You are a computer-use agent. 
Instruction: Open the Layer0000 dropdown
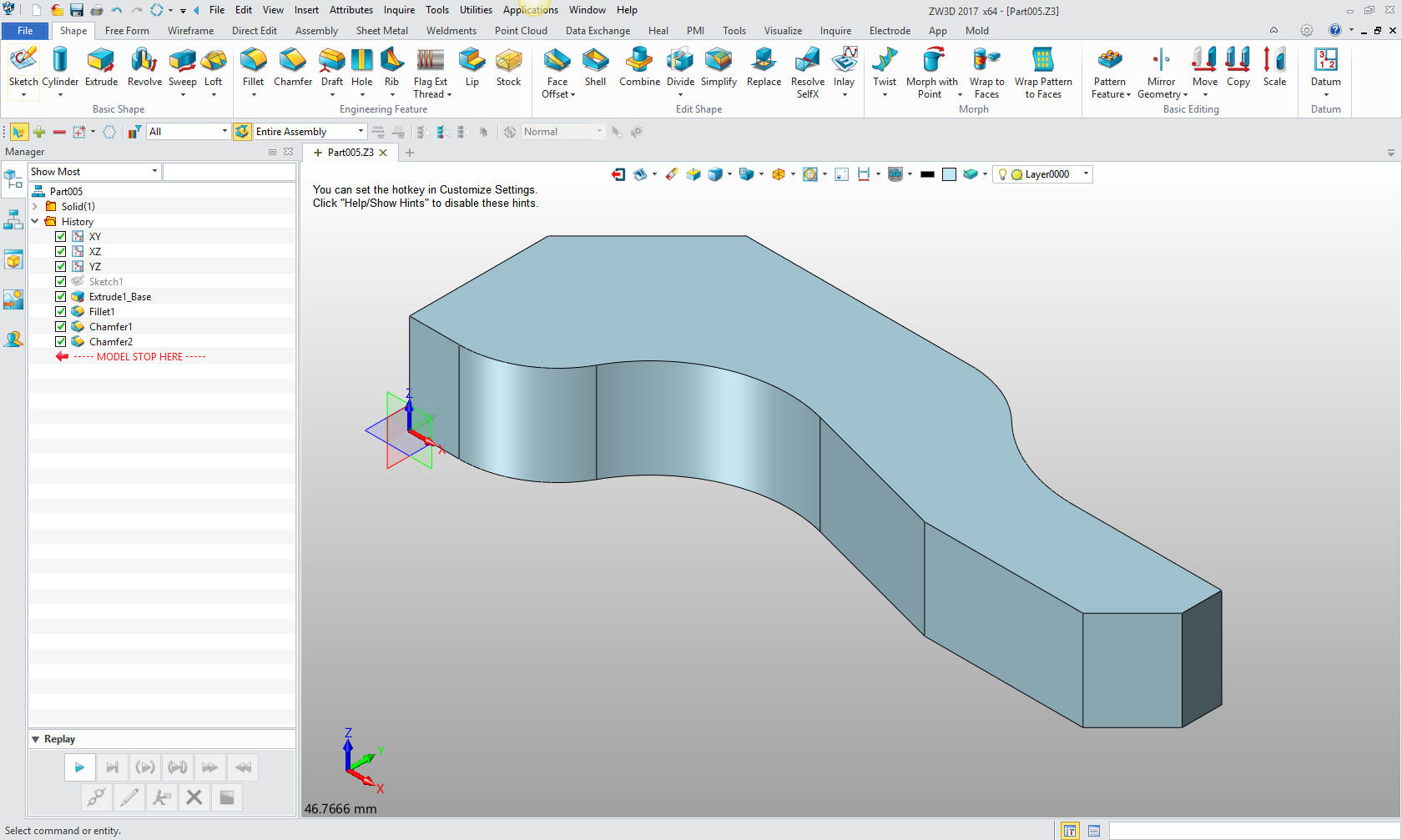click(1086, 174)
